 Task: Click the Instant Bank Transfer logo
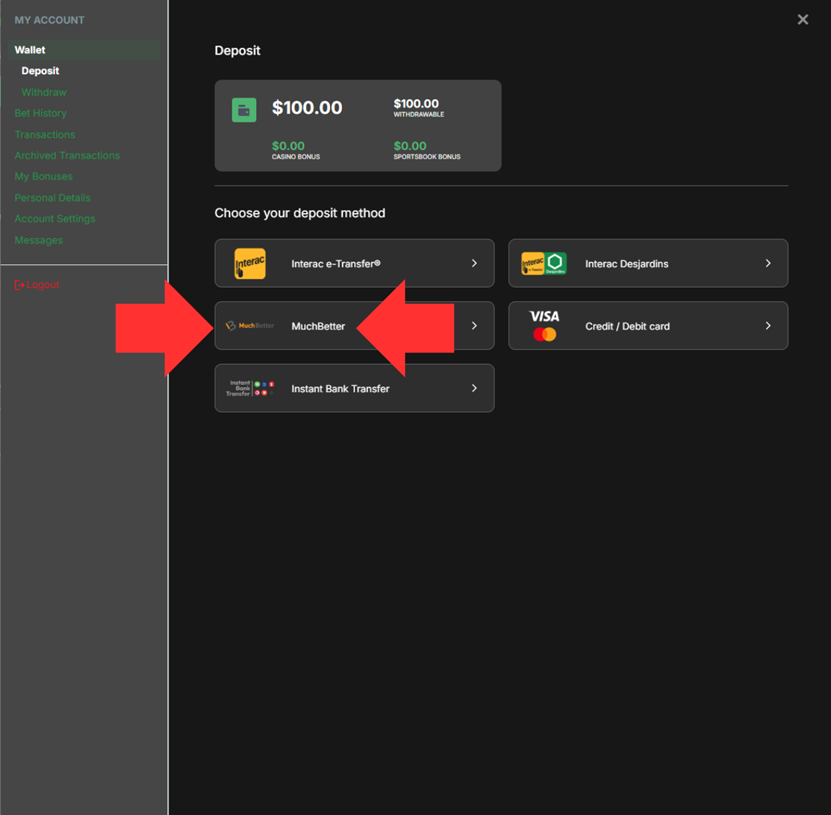click(x=250, y=388)
